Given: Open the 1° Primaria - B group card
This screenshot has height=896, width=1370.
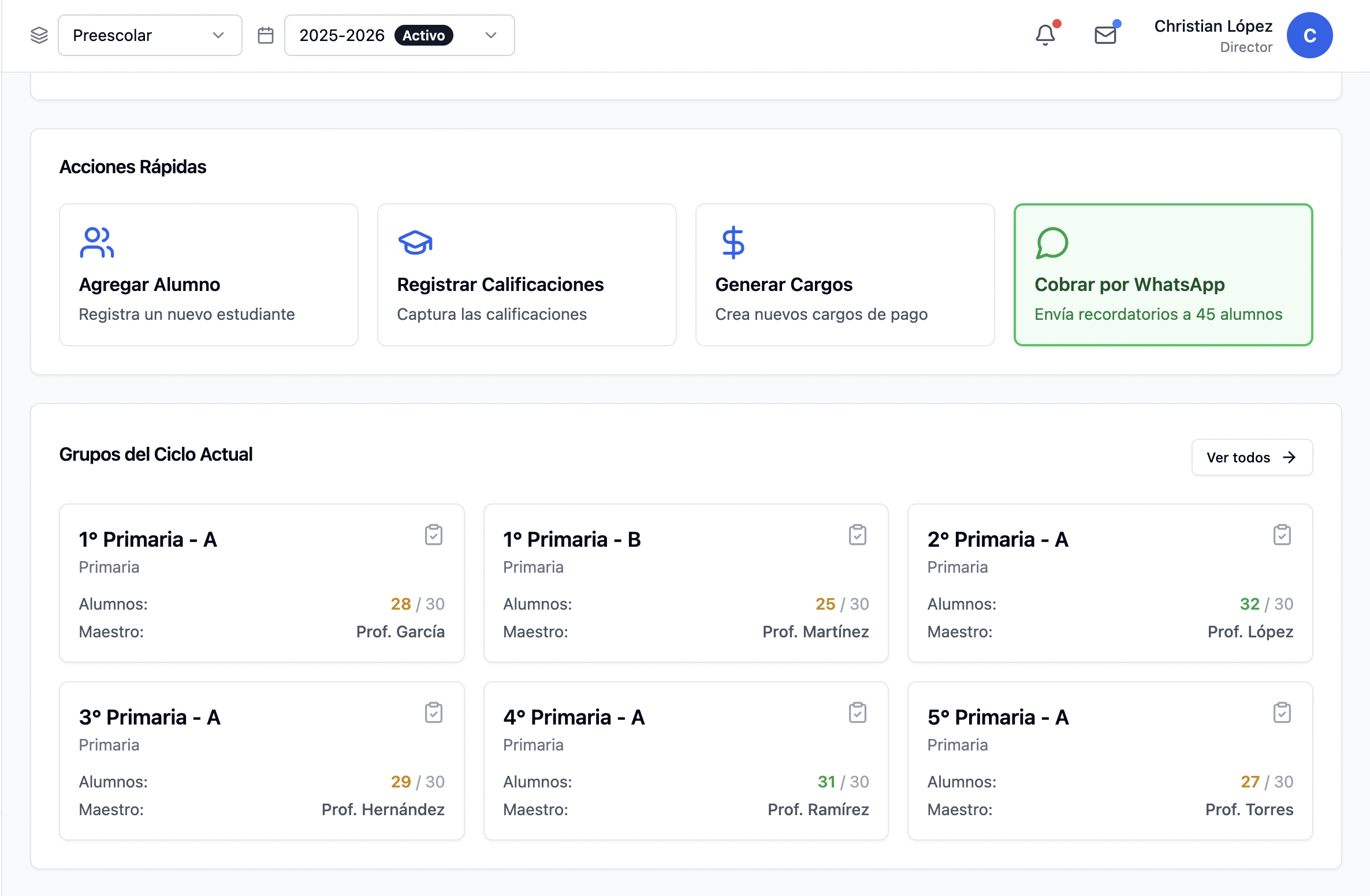Looking at the screenshot, I should click(x=686, y=583).
